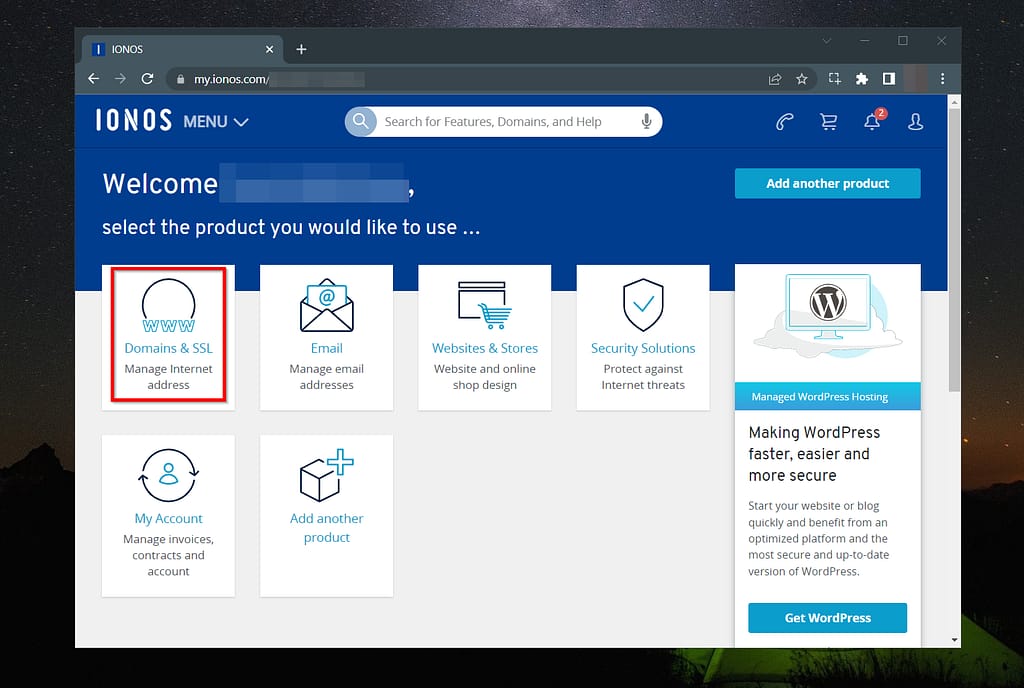Screen dimensions: 1024x688
Task: Go back in browser
Action: (93, 79)
